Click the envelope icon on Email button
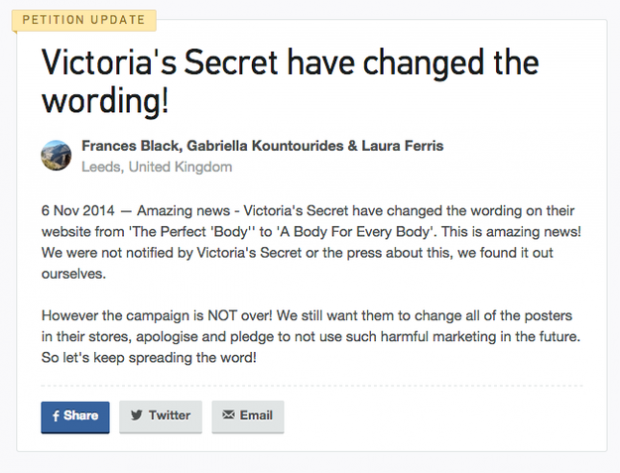 tap(228, 414)
